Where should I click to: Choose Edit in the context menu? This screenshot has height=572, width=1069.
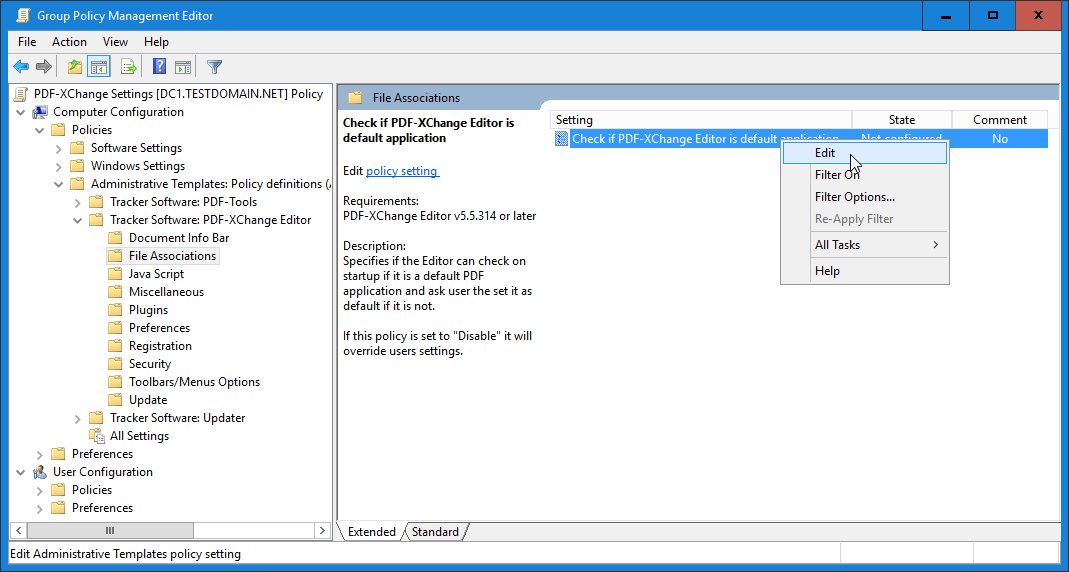tap(864, 153)
